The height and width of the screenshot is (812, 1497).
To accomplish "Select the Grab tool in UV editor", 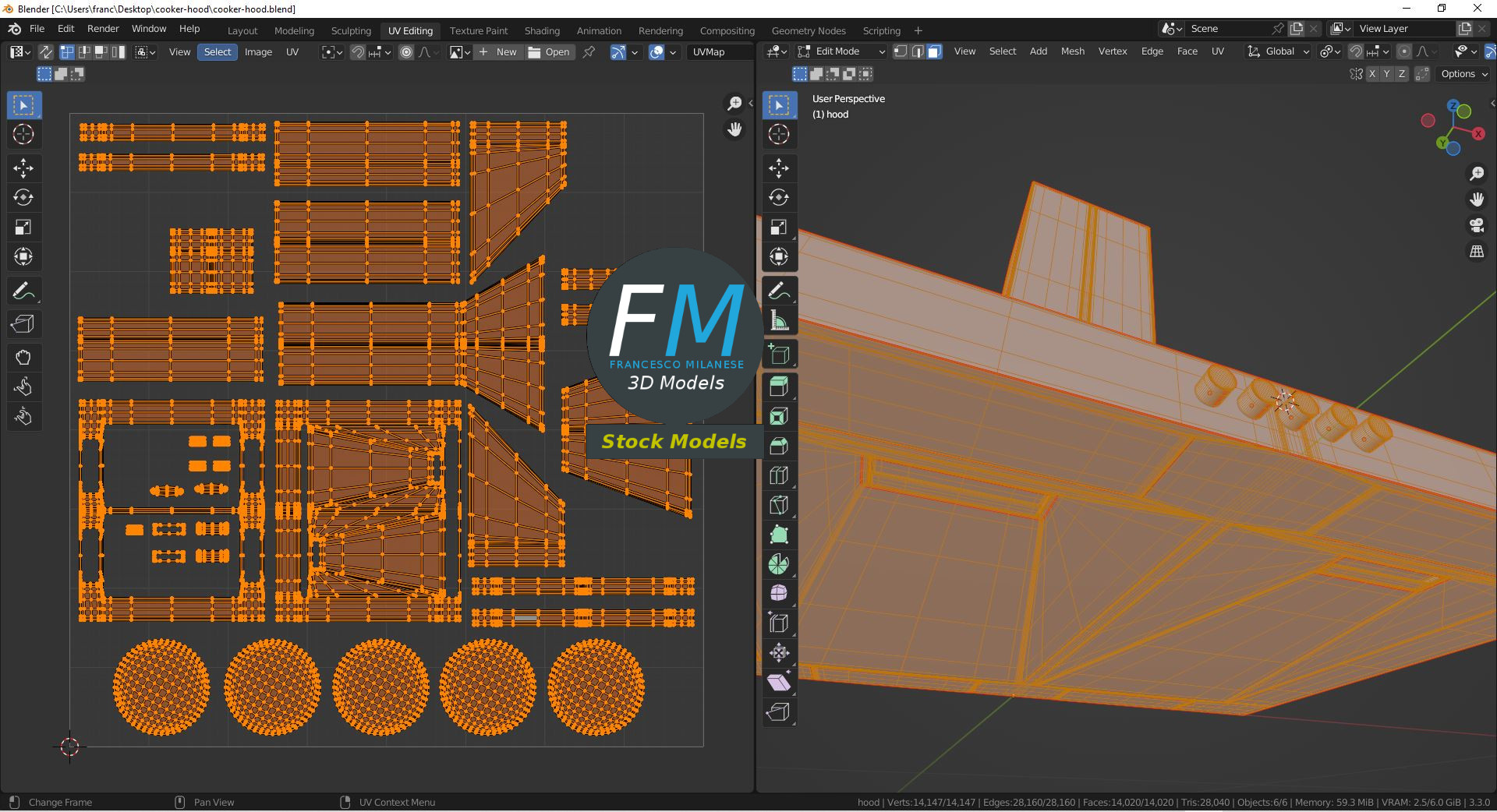I will (23, 358).
